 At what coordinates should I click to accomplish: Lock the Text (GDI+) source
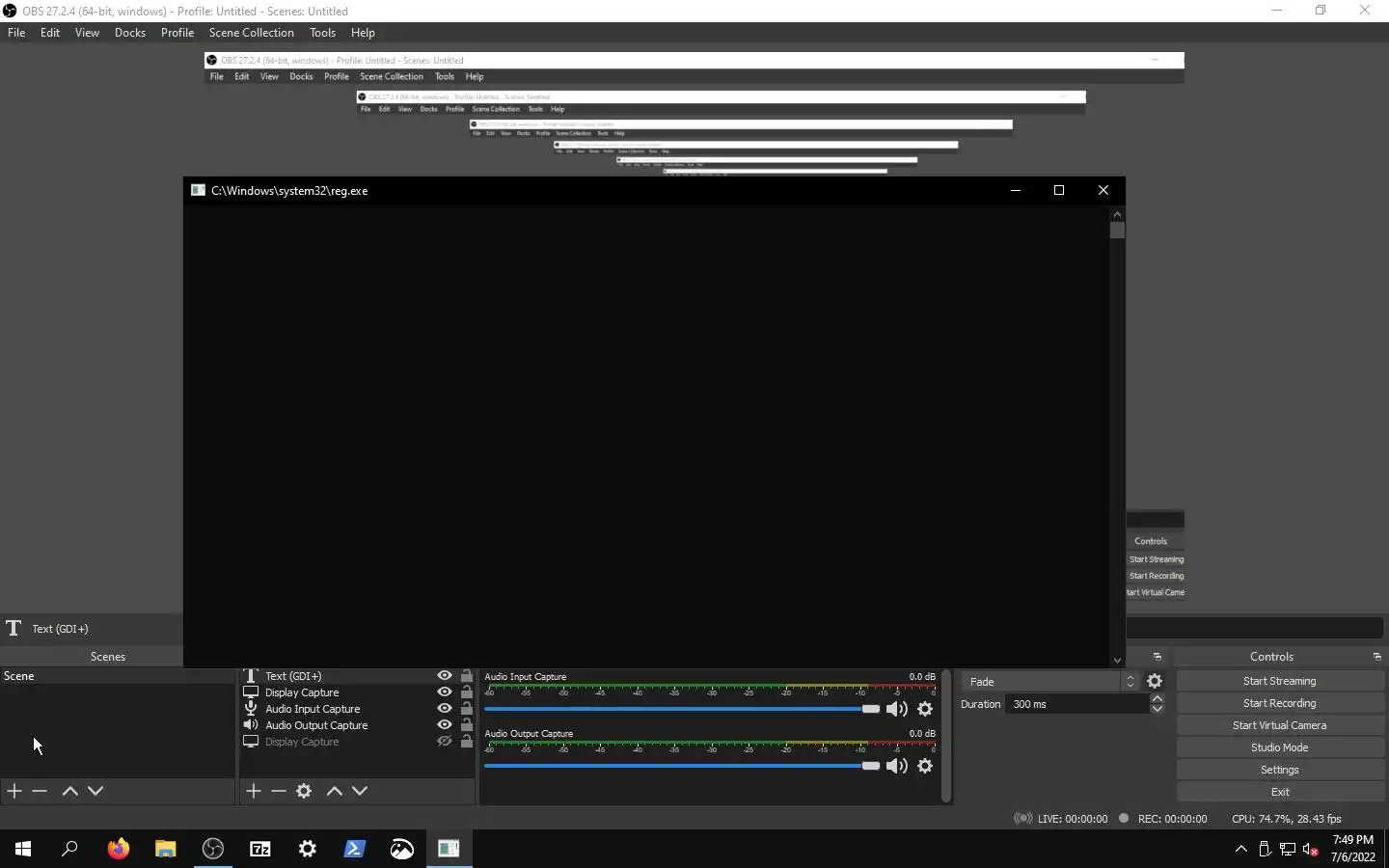click(x=467, y=676)
